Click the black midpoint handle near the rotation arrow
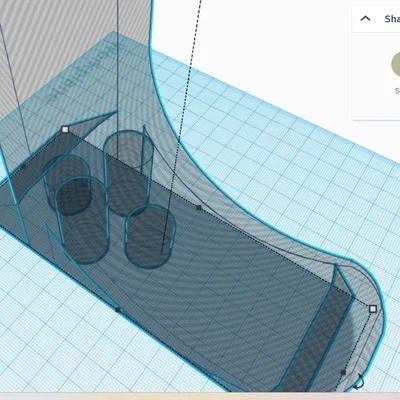 (343, 372)
